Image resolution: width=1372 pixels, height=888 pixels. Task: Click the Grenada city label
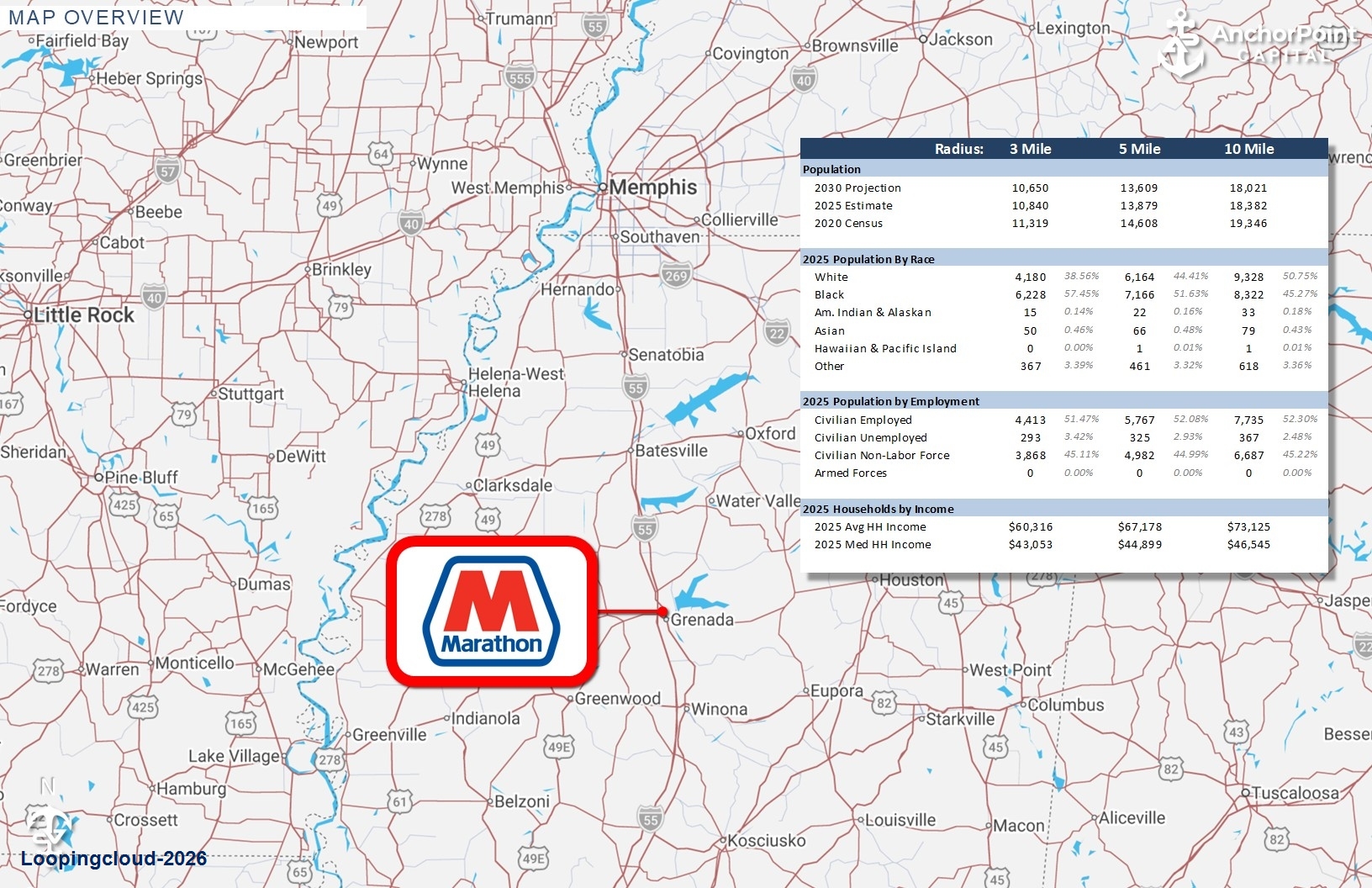tap(702, 620)
